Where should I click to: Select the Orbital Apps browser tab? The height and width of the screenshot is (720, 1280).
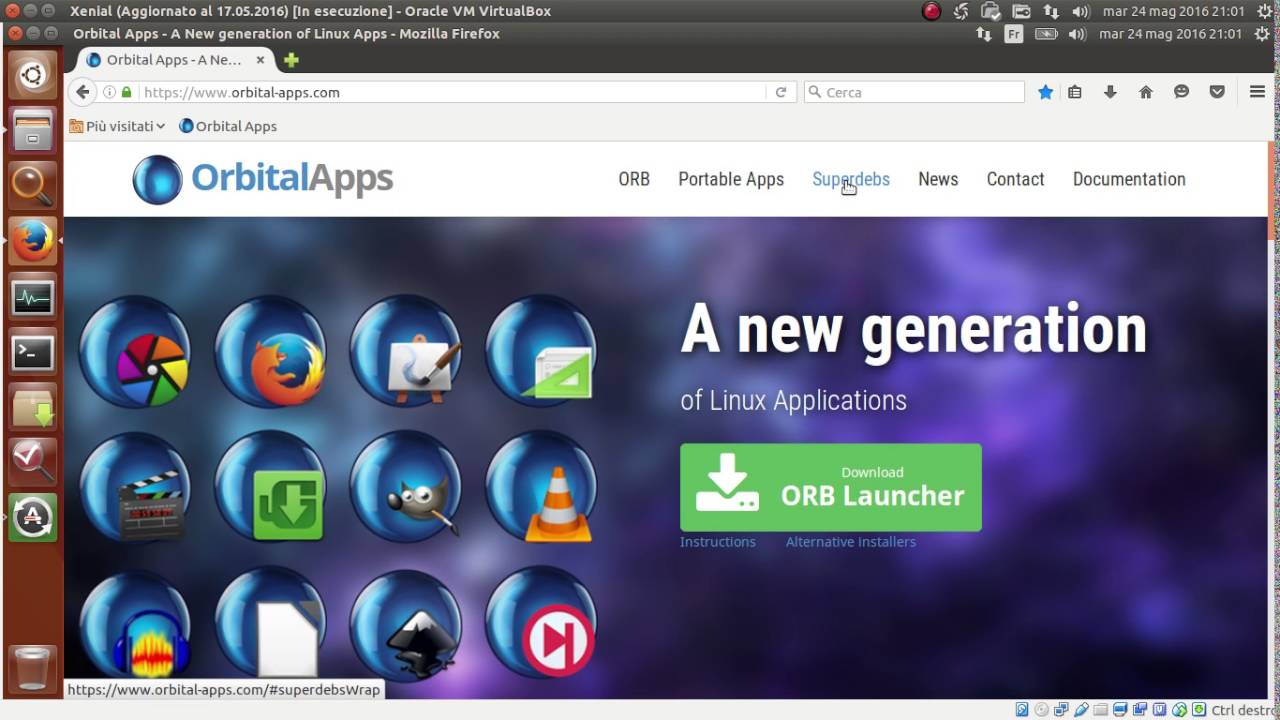tap(172, 60)
